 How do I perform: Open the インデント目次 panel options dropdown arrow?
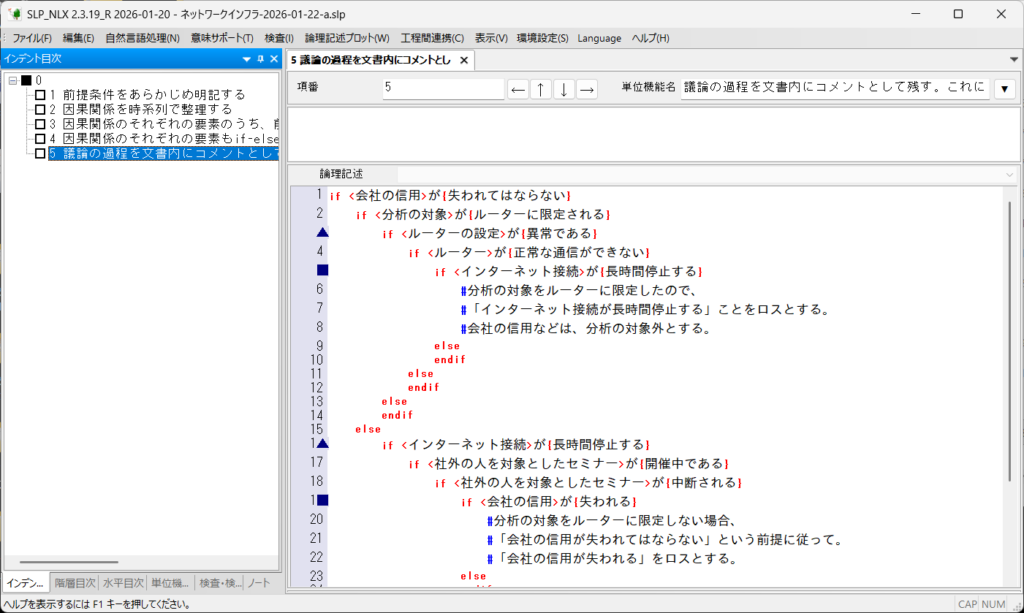246,59
